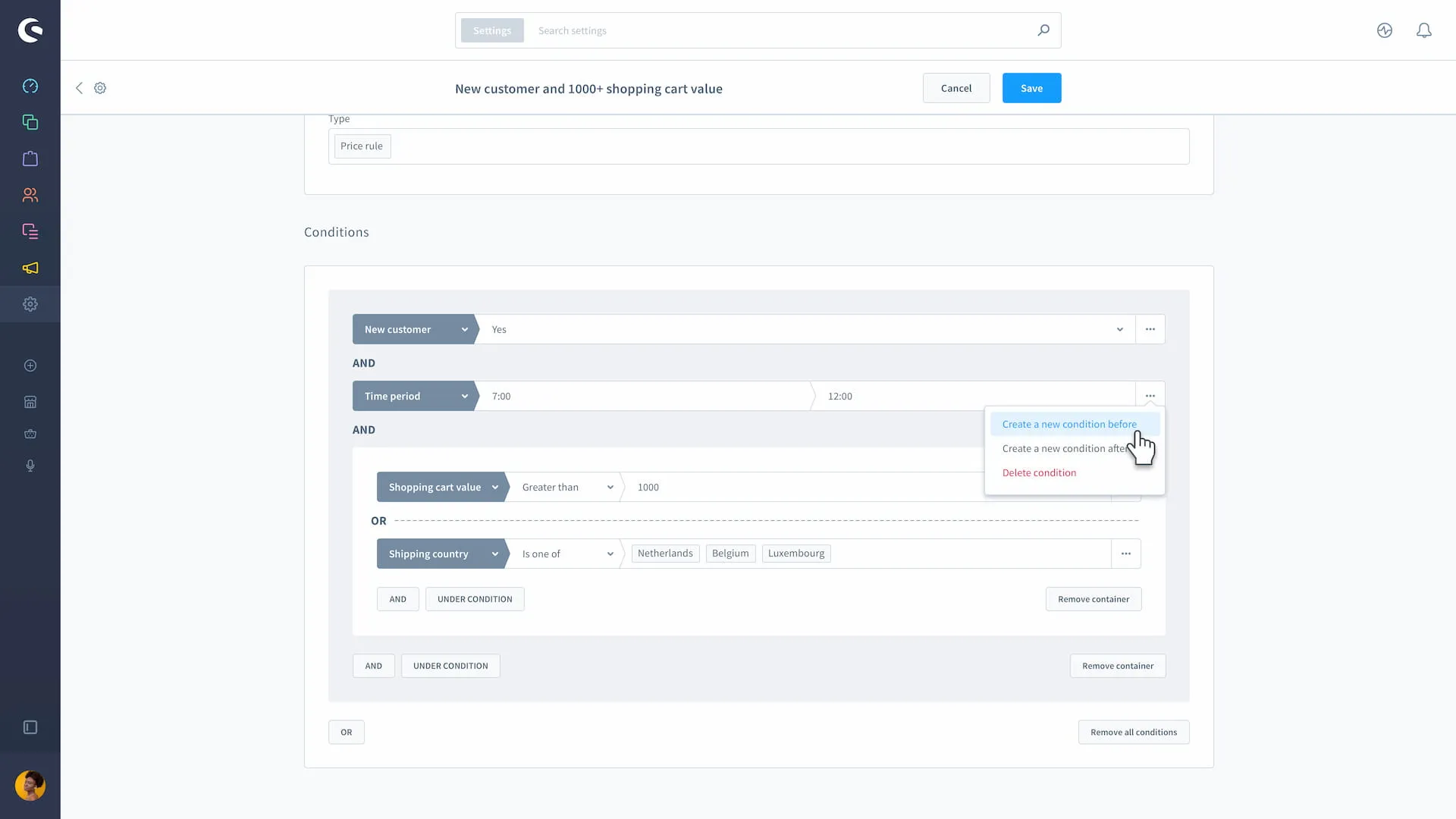Screen dimensions: 1456x819
Task: Open the Dashboard from the sidebar
Action: click(30, 86)
